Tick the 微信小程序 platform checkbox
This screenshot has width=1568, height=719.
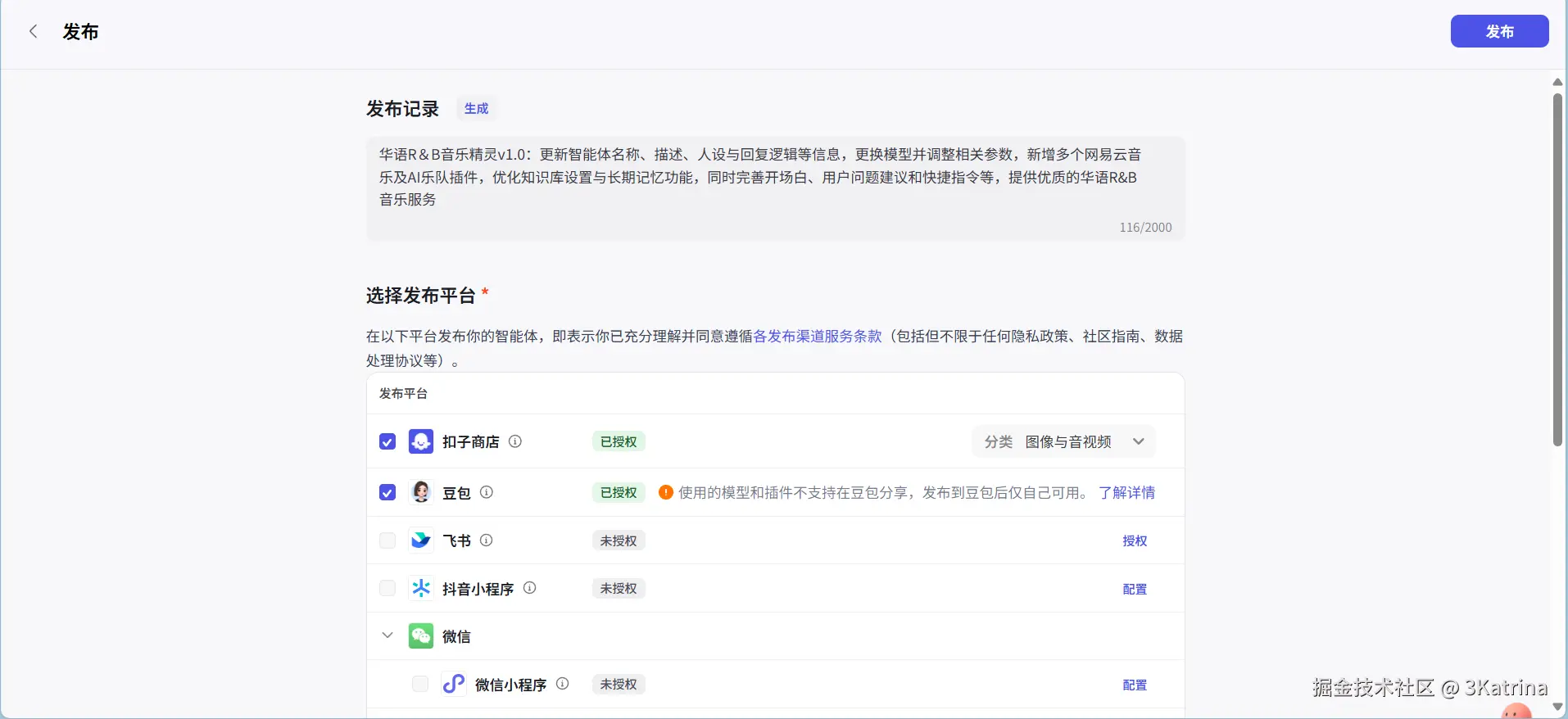[x=420, y=684]
